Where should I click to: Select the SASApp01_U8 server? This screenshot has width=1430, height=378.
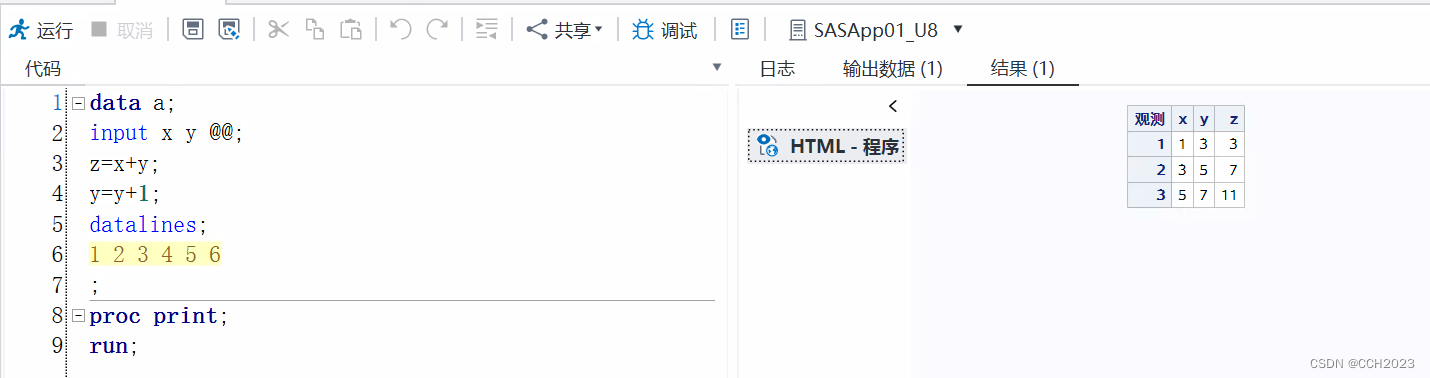click(x=865, y=30)
